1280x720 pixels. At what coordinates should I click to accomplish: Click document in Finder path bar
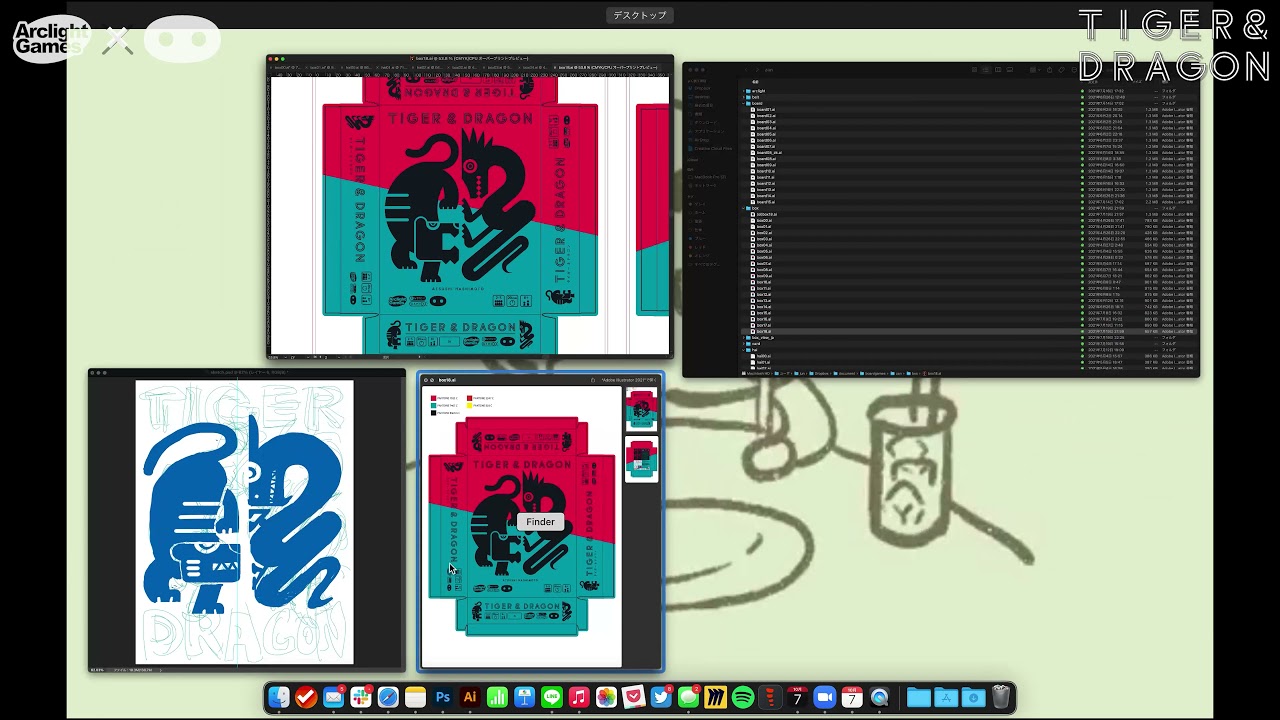(x=845, y=373)
